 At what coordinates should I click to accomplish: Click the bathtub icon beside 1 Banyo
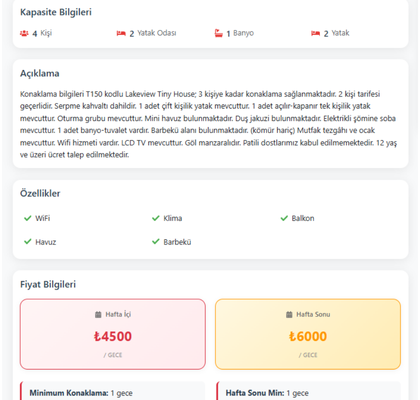pos(218,33)
